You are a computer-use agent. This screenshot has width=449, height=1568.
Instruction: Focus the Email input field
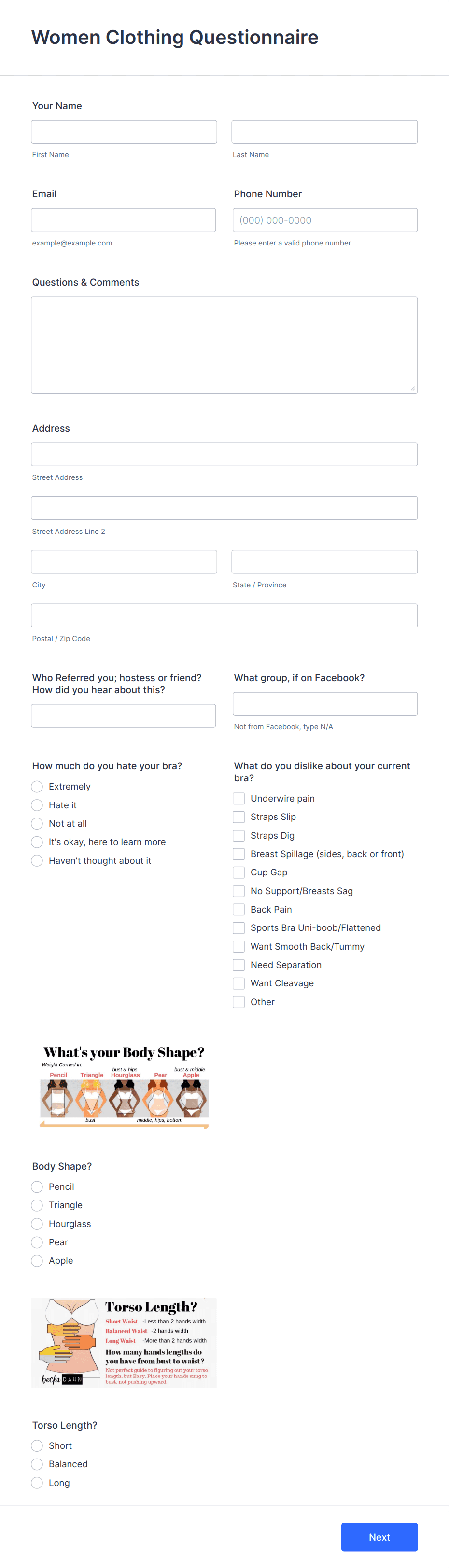123,220
